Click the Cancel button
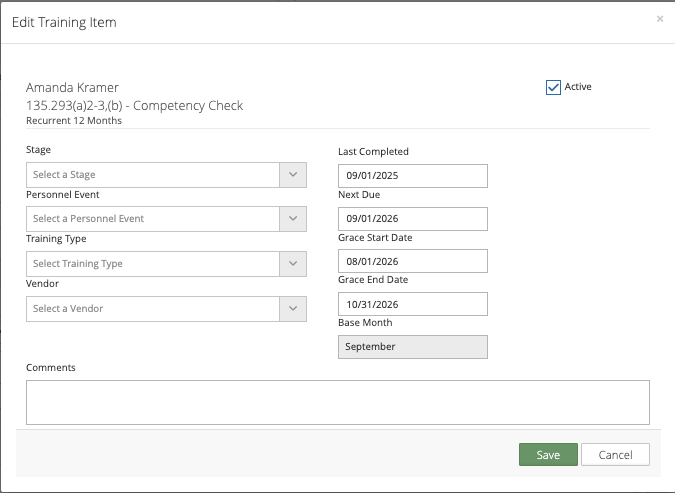Screen dimensions: 675x493 pos(615,455)
